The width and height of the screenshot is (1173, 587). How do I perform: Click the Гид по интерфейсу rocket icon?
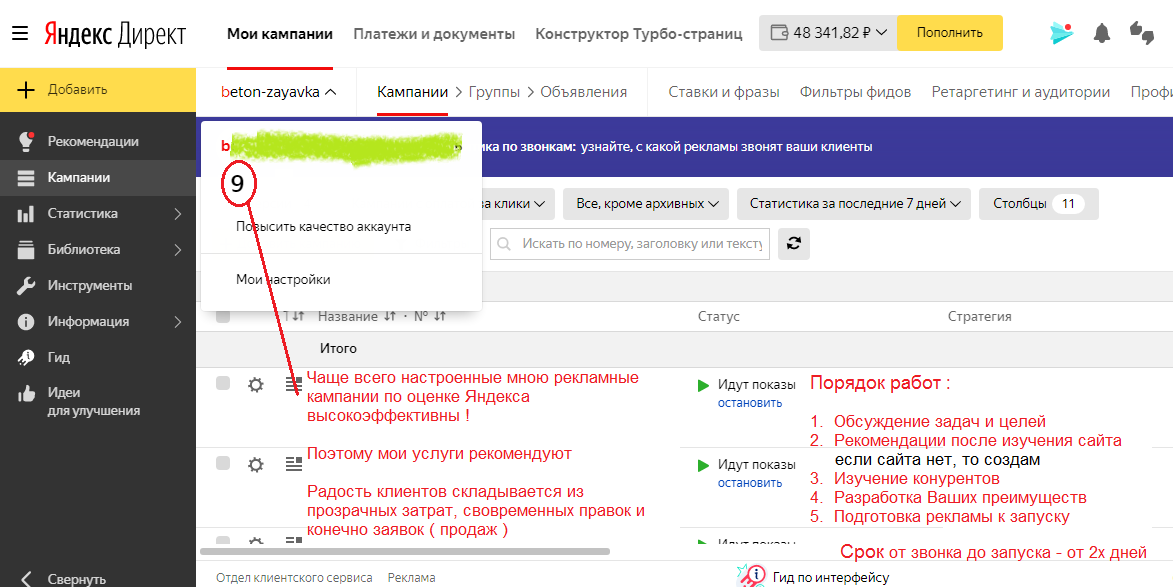point(750,576)
